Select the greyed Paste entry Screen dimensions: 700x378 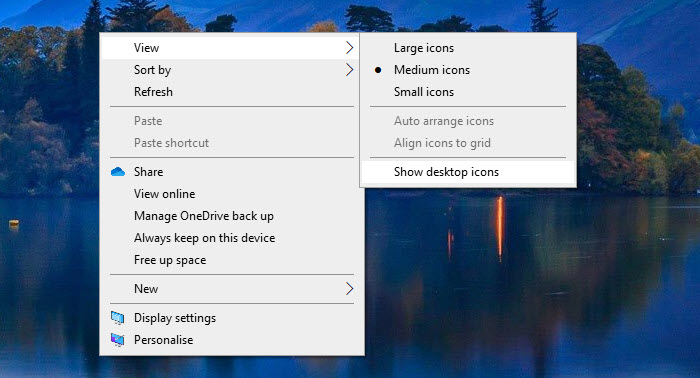pos(231,121)
